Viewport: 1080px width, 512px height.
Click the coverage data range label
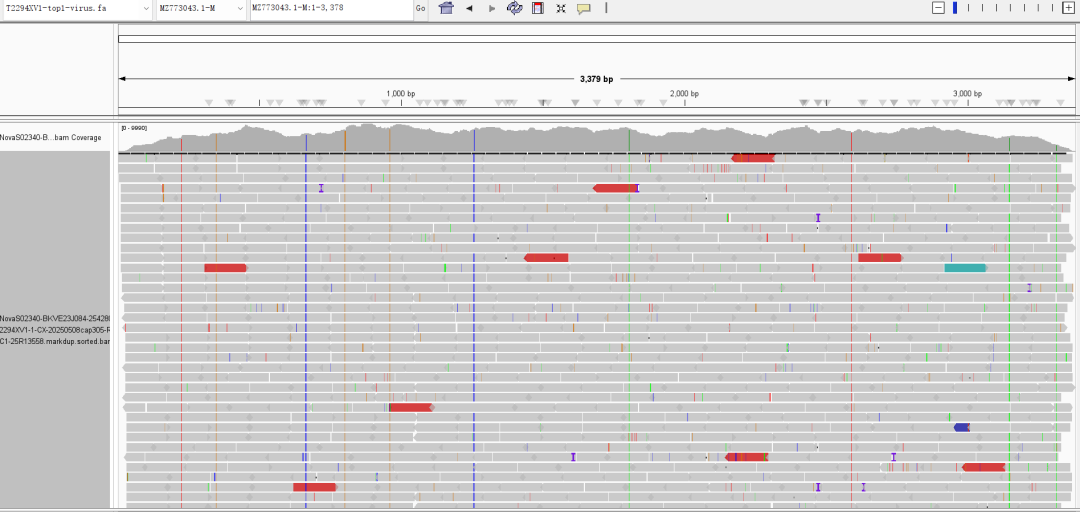(134, 128)
